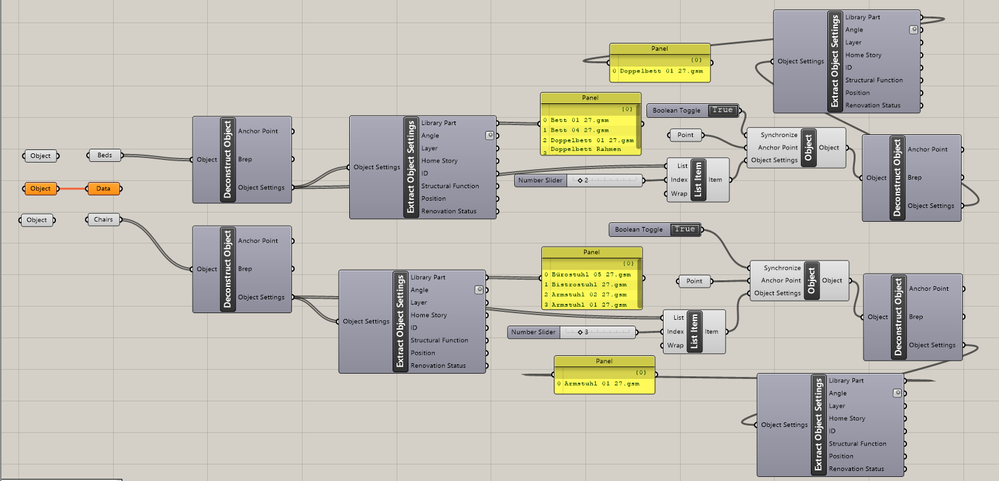This screenshot has width=999, height=481.
Task: Click the upper List Item component label
Action: [696, 180]
